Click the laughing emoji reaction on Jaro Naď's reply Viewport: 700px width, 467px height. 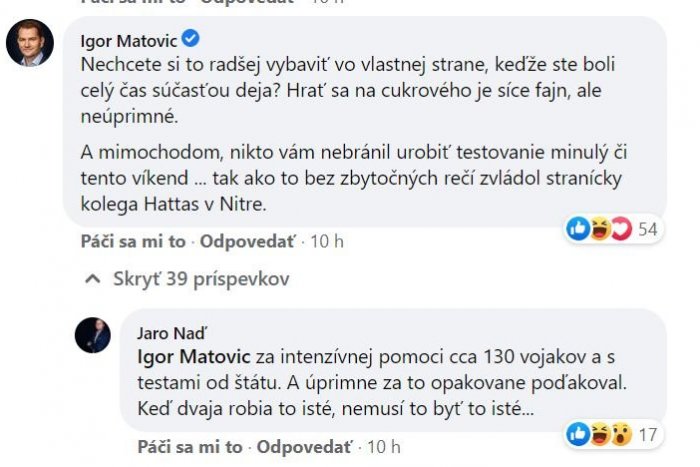(599, 434)
